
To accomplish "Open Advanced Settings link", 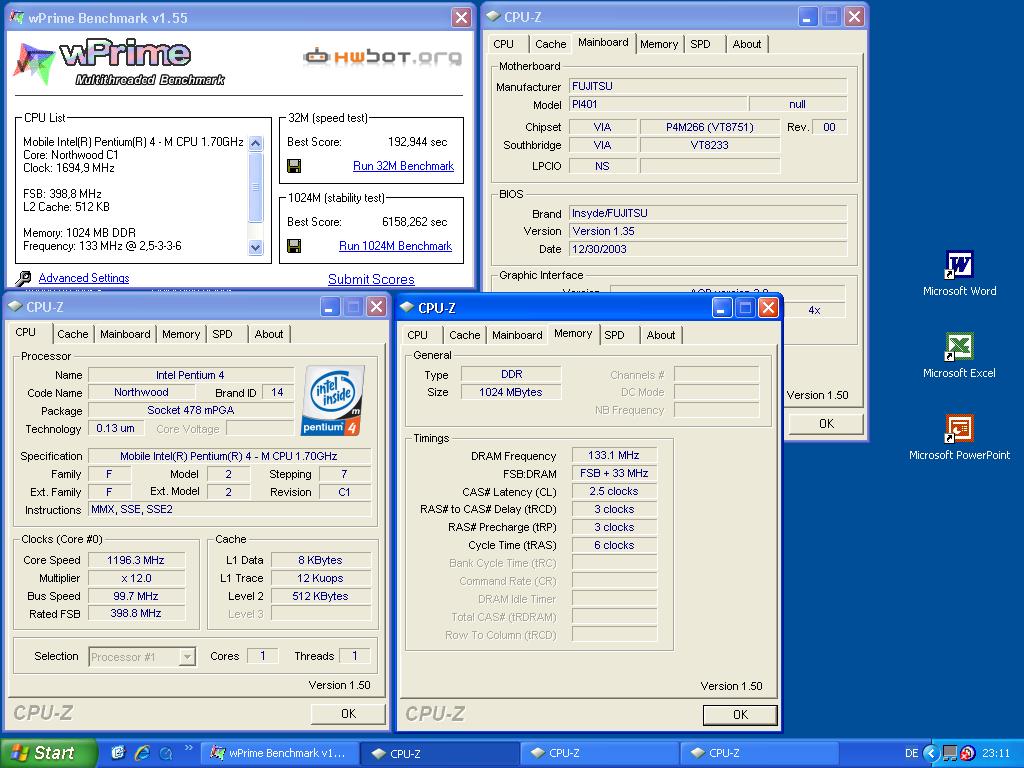I will pyautogui.click(x=84, y=278).
